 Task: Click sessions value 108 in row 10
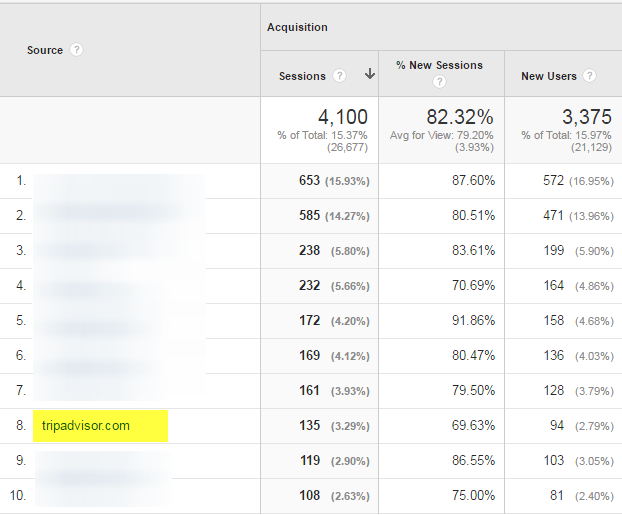click(x=309, y=495)
